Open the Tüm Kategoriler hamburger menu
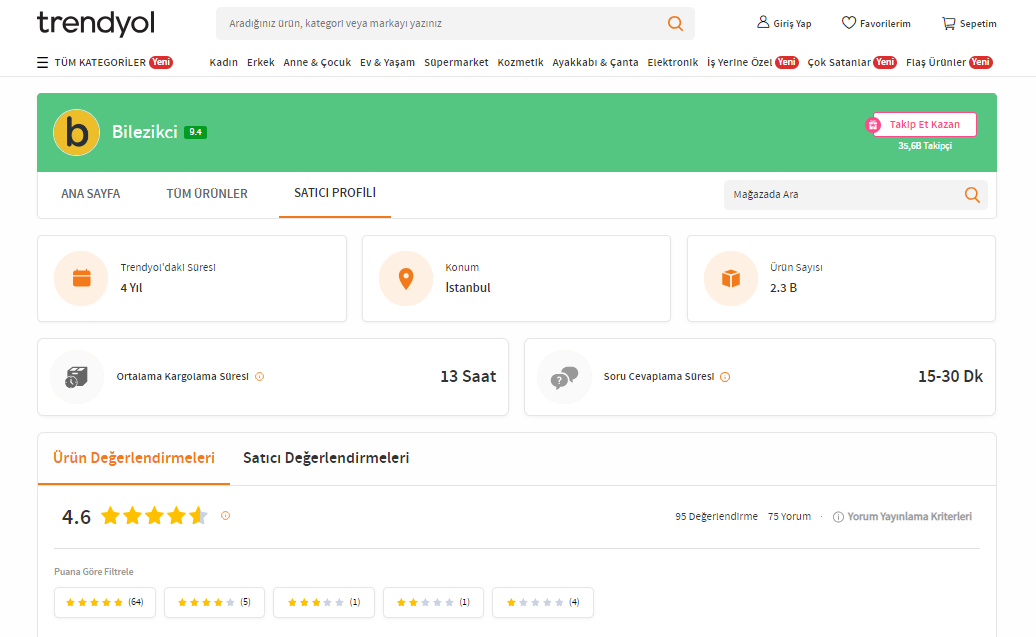Viewport: 1036px width, 637px height. pos(42,62)
